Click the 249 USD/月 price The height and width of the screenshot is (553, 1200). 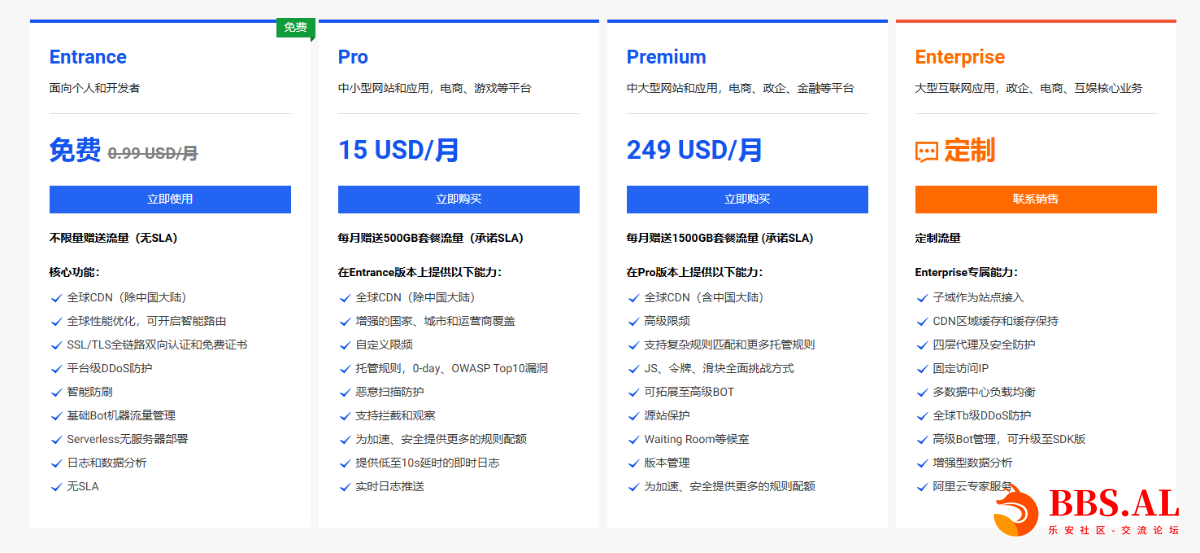pyautogui.click(x=695, y=150)
